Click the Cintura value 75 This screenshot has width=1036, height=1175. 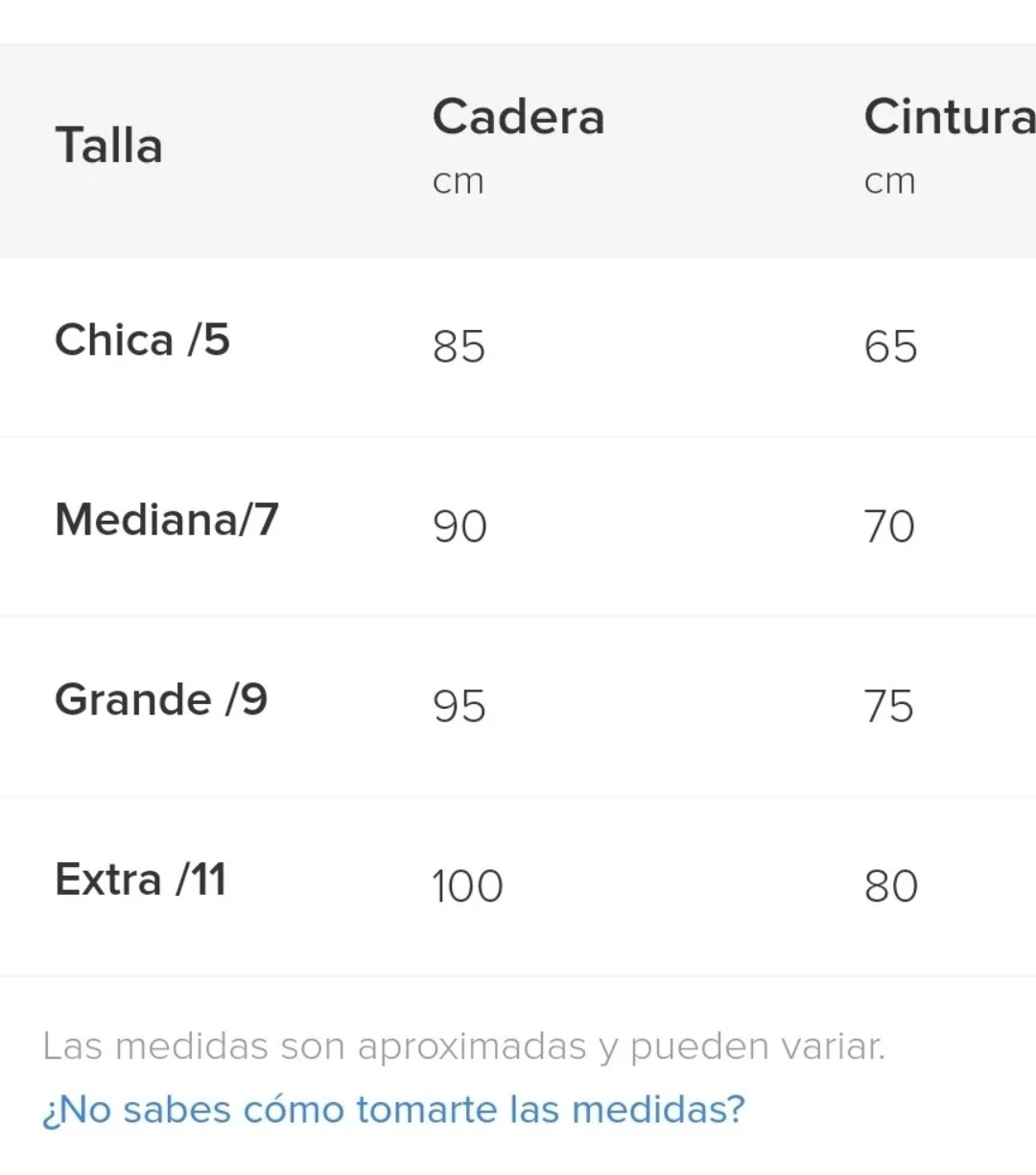click(x=889, y=707)
